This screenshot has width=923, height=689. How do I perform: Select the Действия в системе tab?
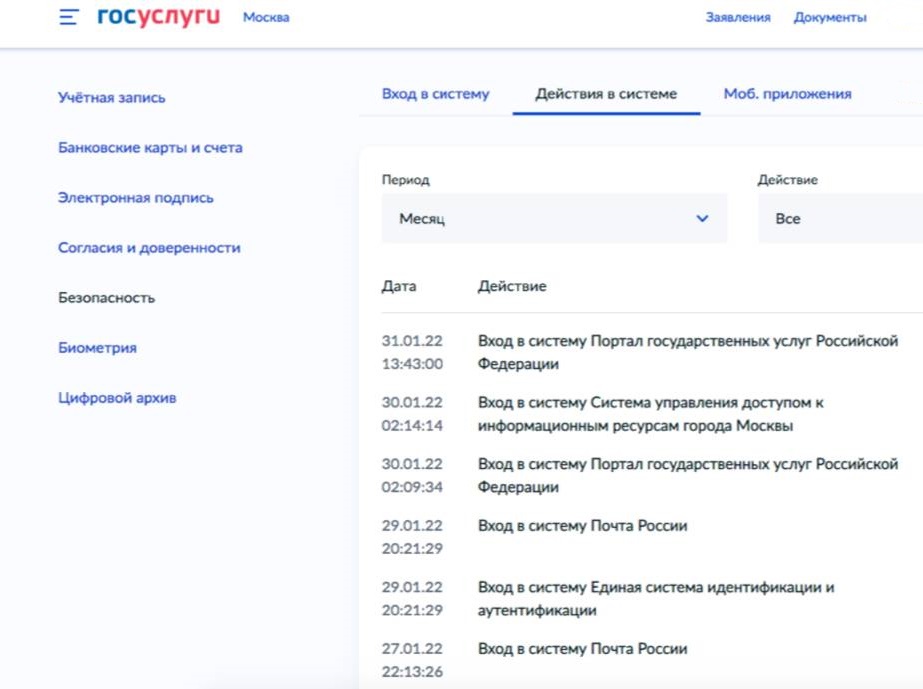pyautogui.click(x=606, y=94)
